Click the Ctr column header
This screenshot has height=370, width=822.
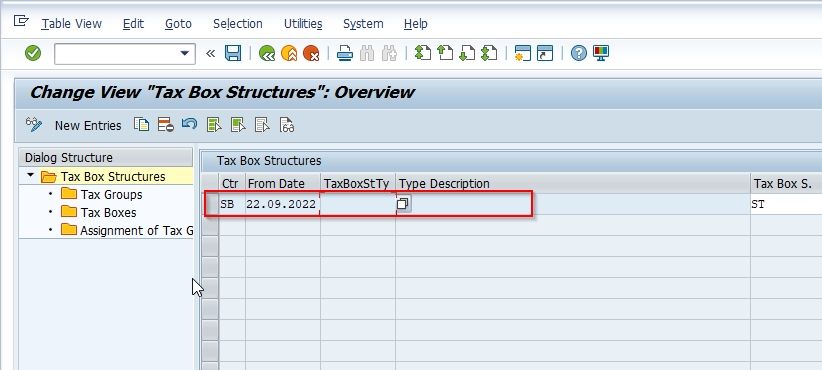click(x=231, y=183)
